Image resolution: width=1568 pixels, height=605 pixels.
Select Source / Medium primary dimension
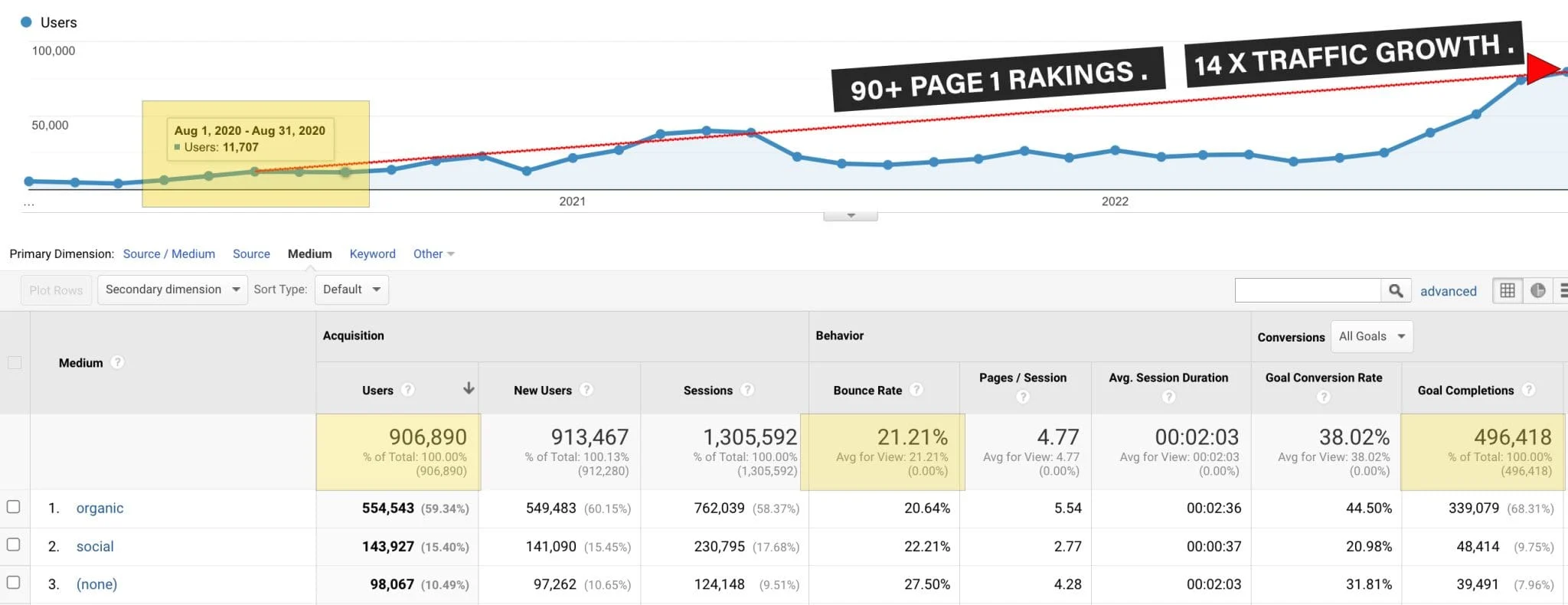coord(168,254)
